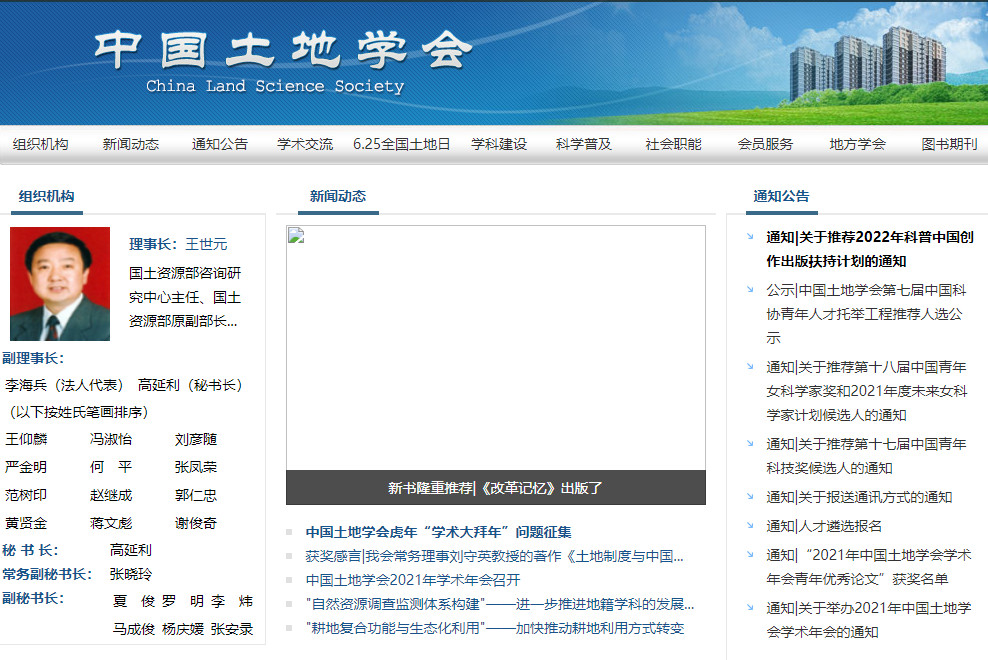Go to the 学术交流 menu item
988x660 pixels.
tap(305, 144)
